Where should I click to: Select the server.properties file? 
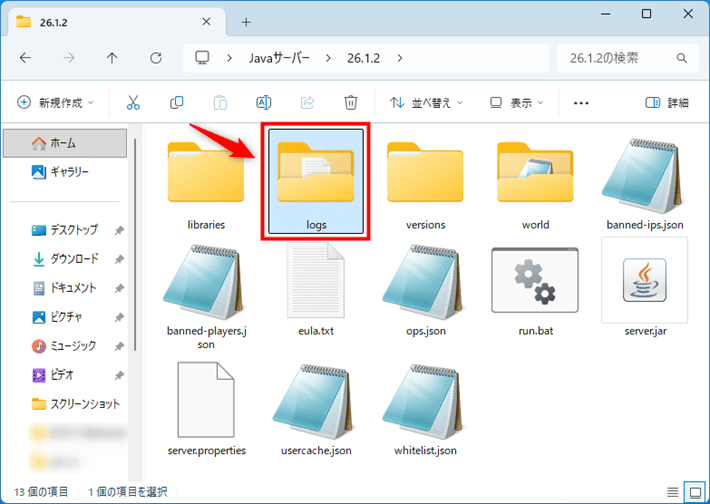pos(206,409)
